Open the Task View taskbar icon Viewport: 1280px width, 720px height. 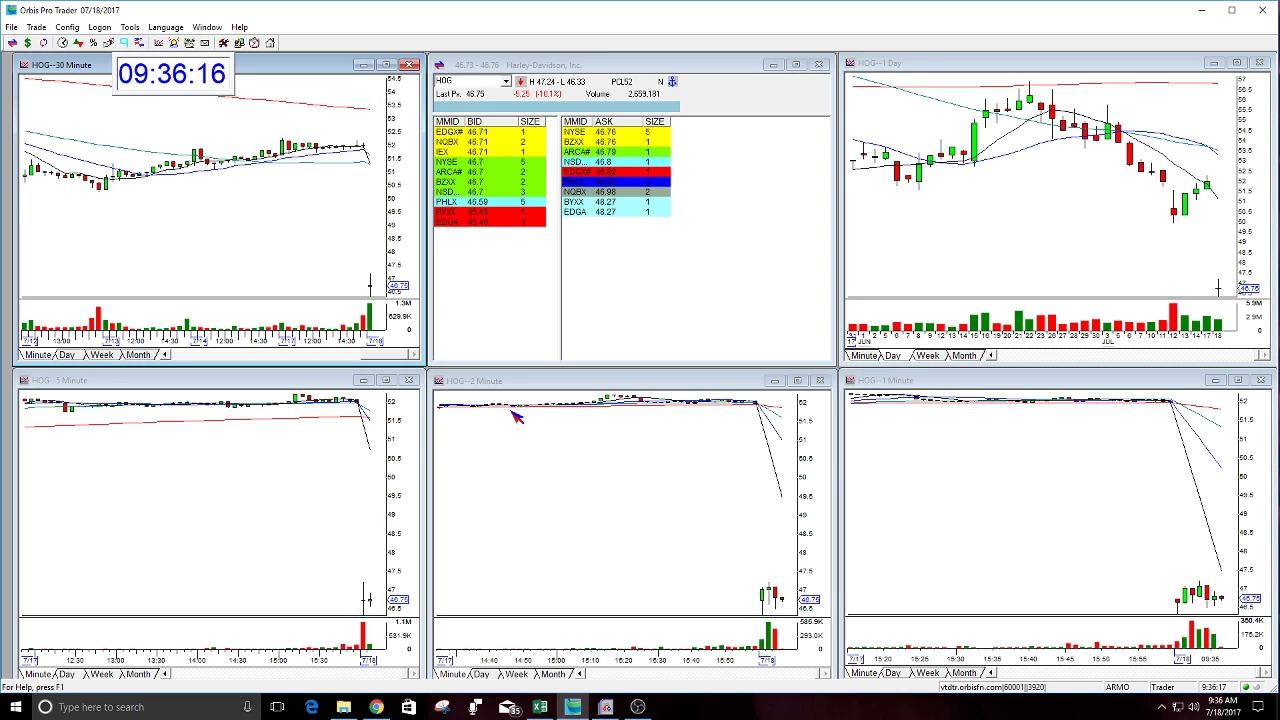[277, 707]
